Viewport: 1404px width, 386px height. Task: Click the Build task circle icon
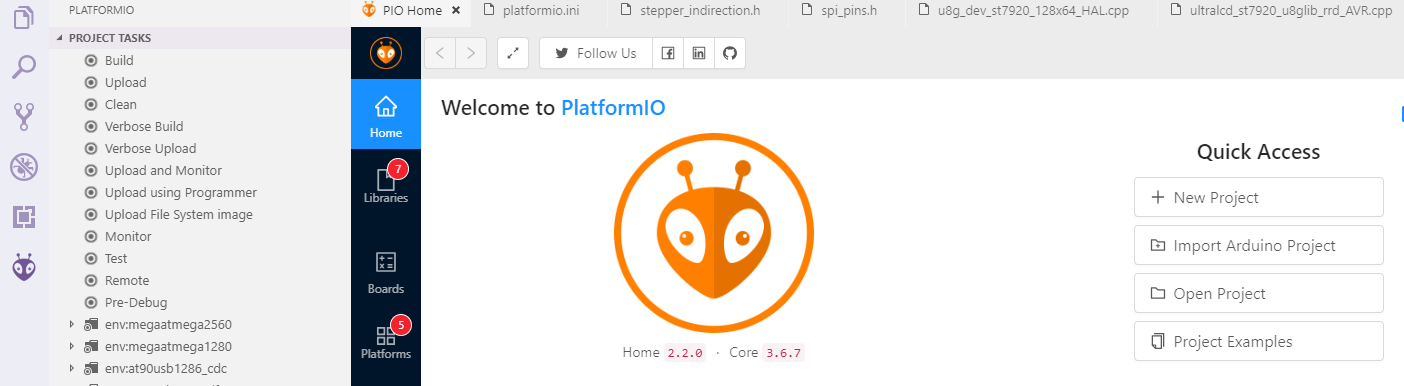point(91,61)
